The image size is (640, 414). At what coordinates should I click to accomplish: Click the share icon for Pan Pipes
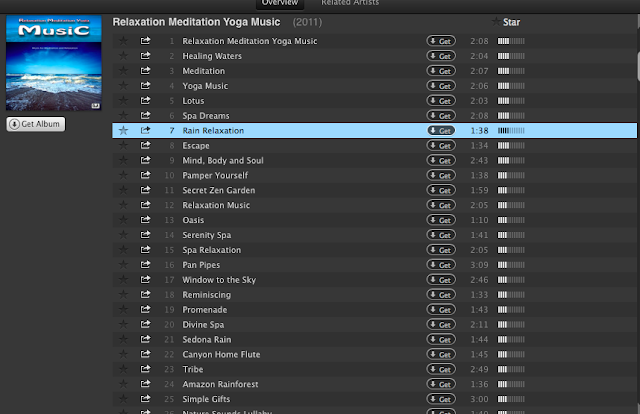(x=146, y=265)
